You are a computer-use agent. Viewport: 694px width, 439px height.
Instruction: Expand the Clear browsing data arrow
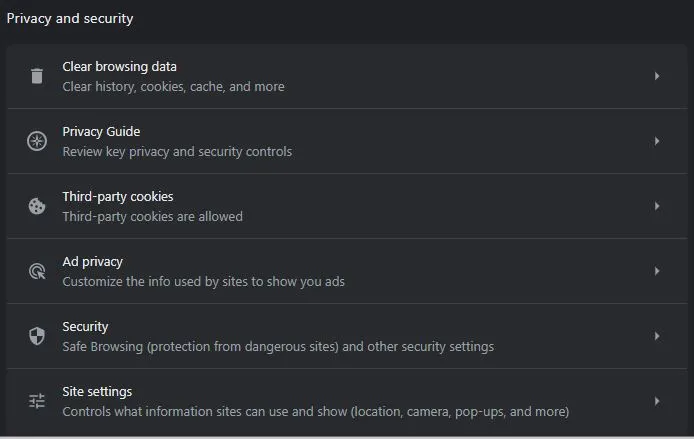[x=657, y=76]
